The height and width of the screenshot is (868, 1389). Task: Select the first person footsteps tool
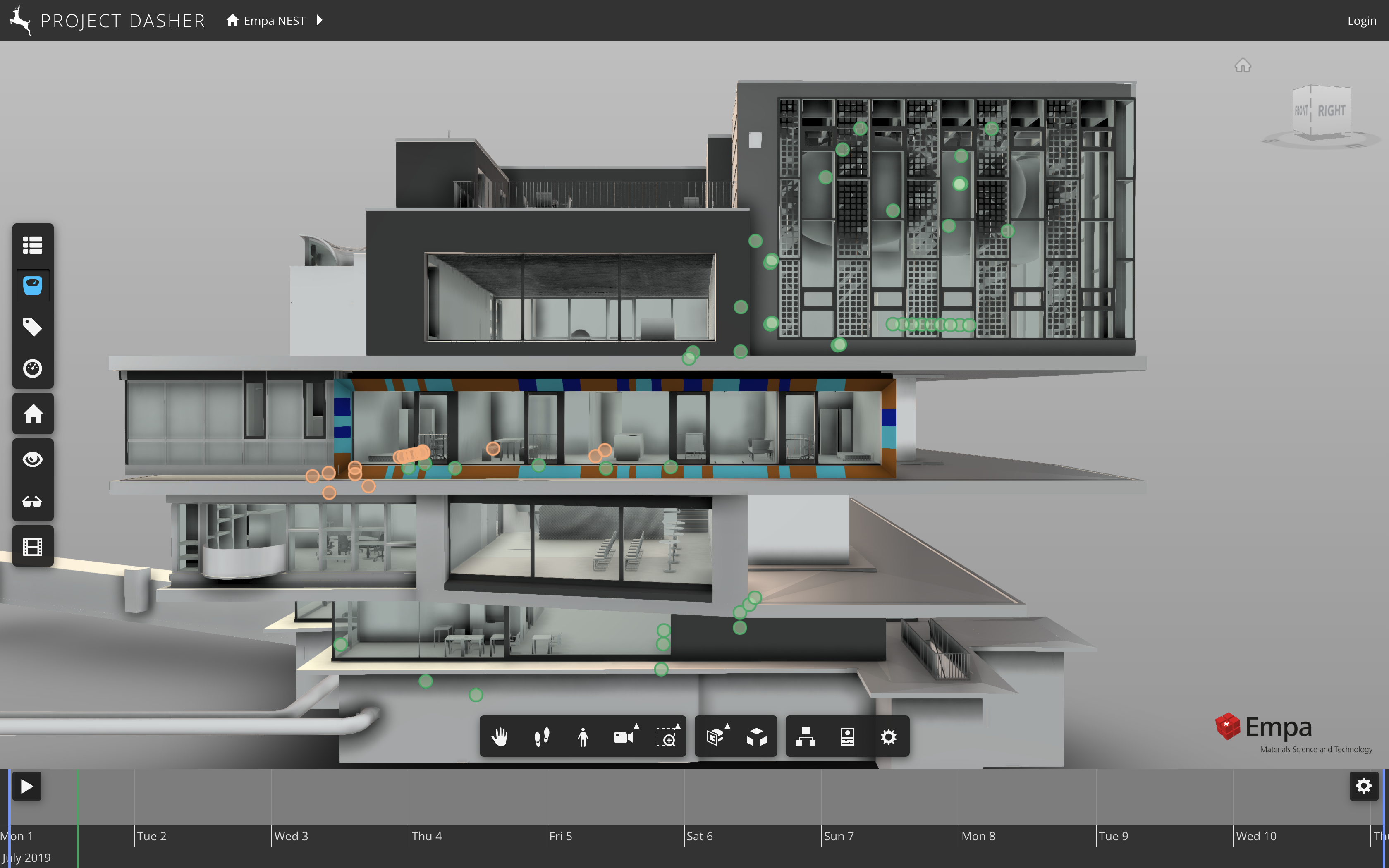tap(541, 736)
